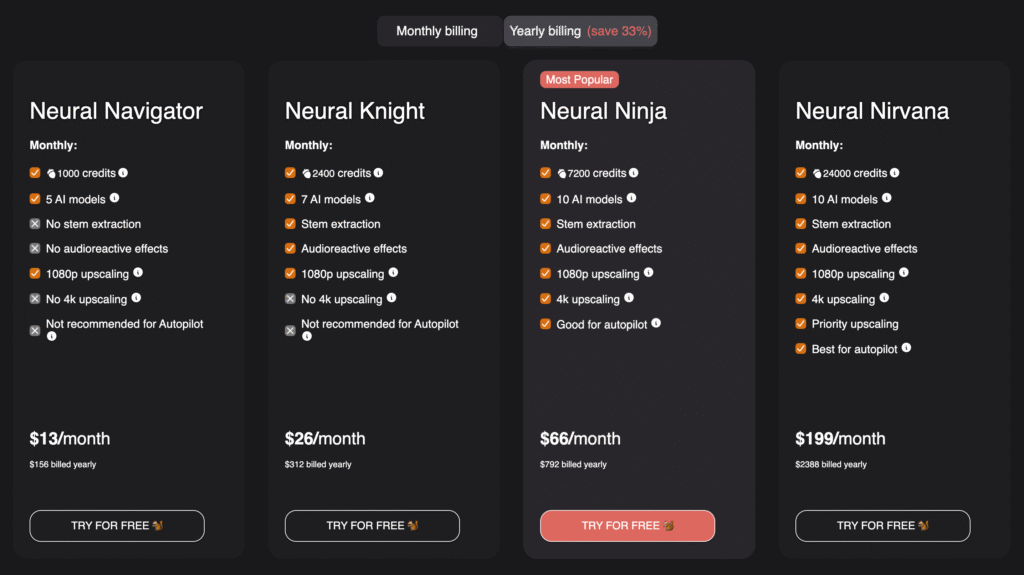Show info for Good for autopilot
Image resolution: width=1024 pixels, height=575 pixels.
pyautogui.click(x=656, y=323)
